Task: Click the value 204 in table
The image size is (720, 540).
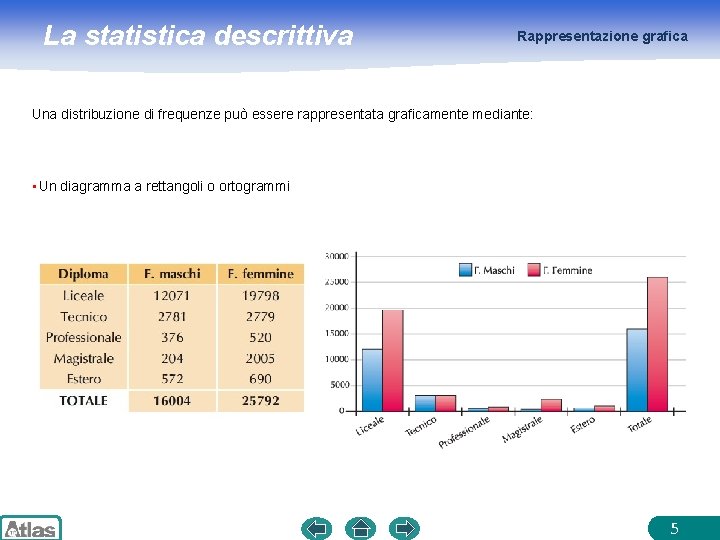Action: pyautogui.click(x=172, y=358)
